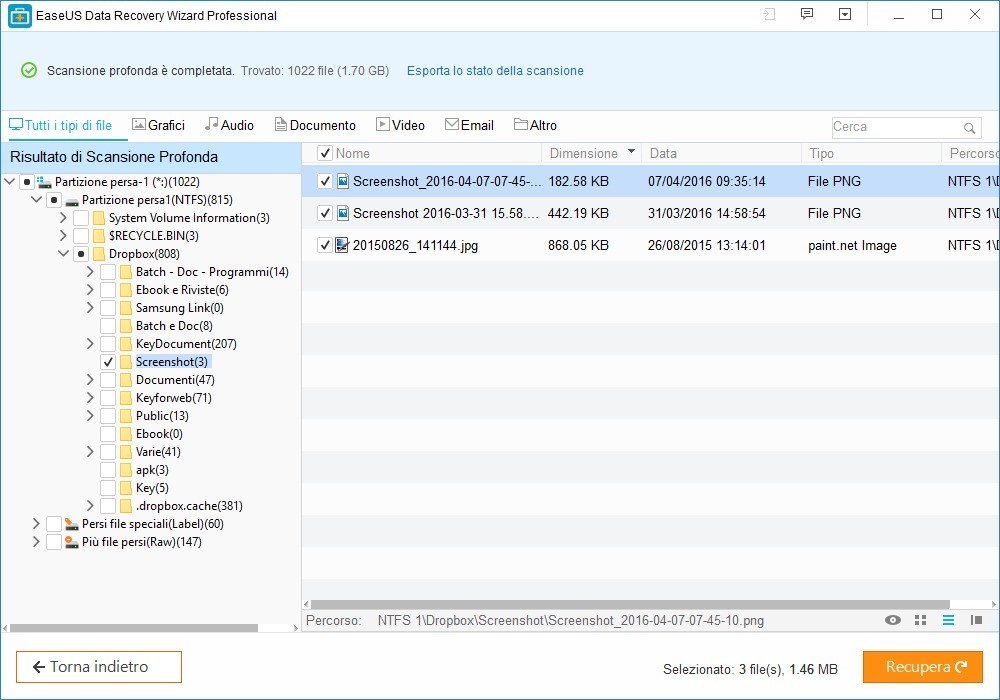The height and width of the screenshot is (700, 1000).
Task: Switch to the Documento filter tab
Action: 315,125
